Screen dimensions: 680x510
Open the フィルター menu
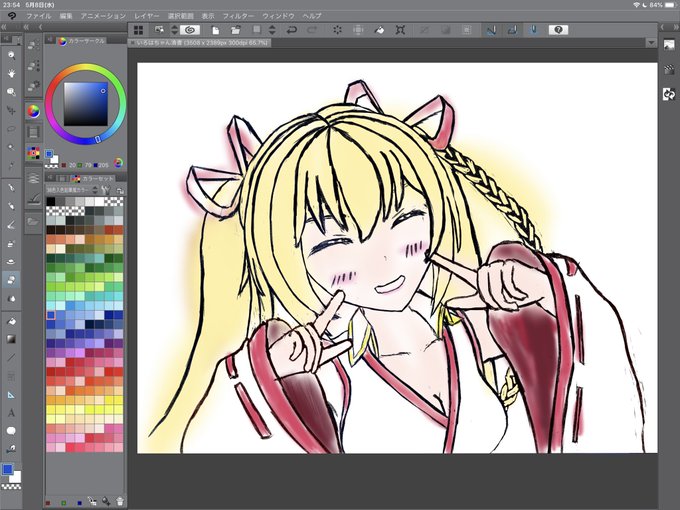click(239, 16)
